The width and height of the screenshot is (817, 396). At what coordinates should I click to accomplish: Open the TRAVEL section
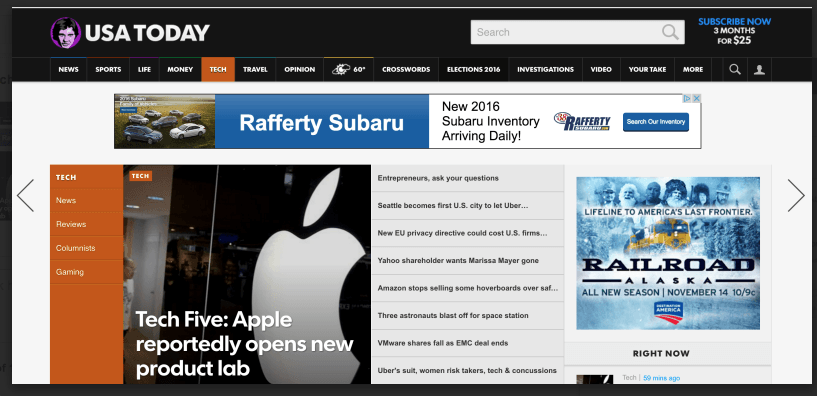coord(255,69)
